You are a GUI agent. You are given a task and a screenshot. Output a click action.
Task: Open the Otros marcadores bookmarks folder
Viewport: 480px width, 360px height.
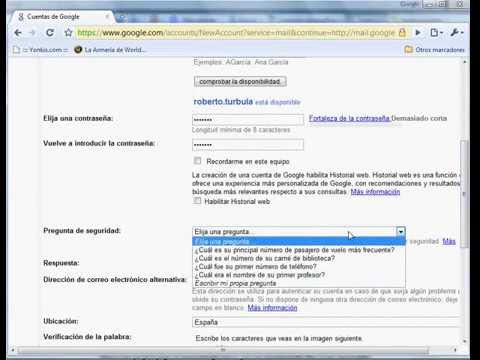click(434, 50)
